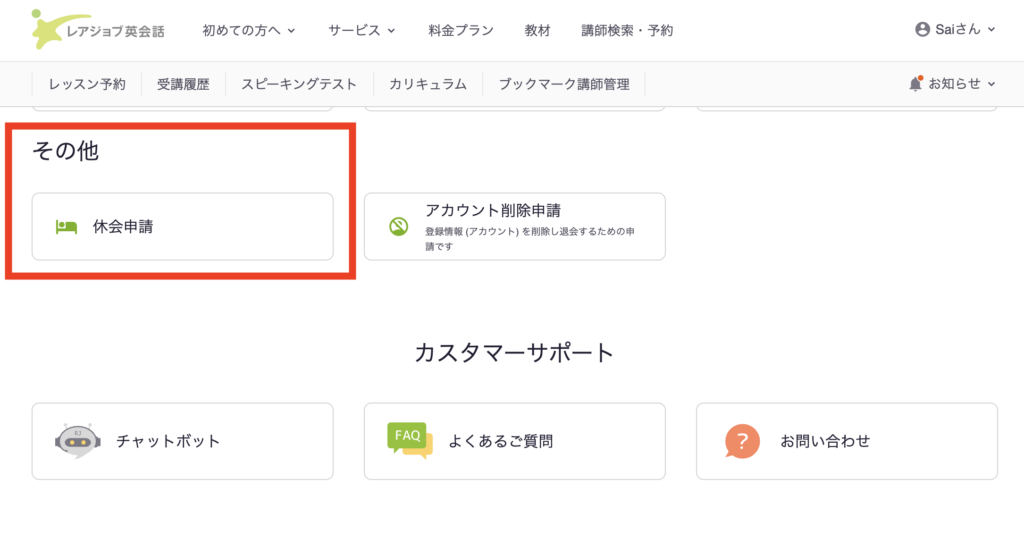
Task: Open the Saiさん account dropdown
Action: [x=956, y=30]
